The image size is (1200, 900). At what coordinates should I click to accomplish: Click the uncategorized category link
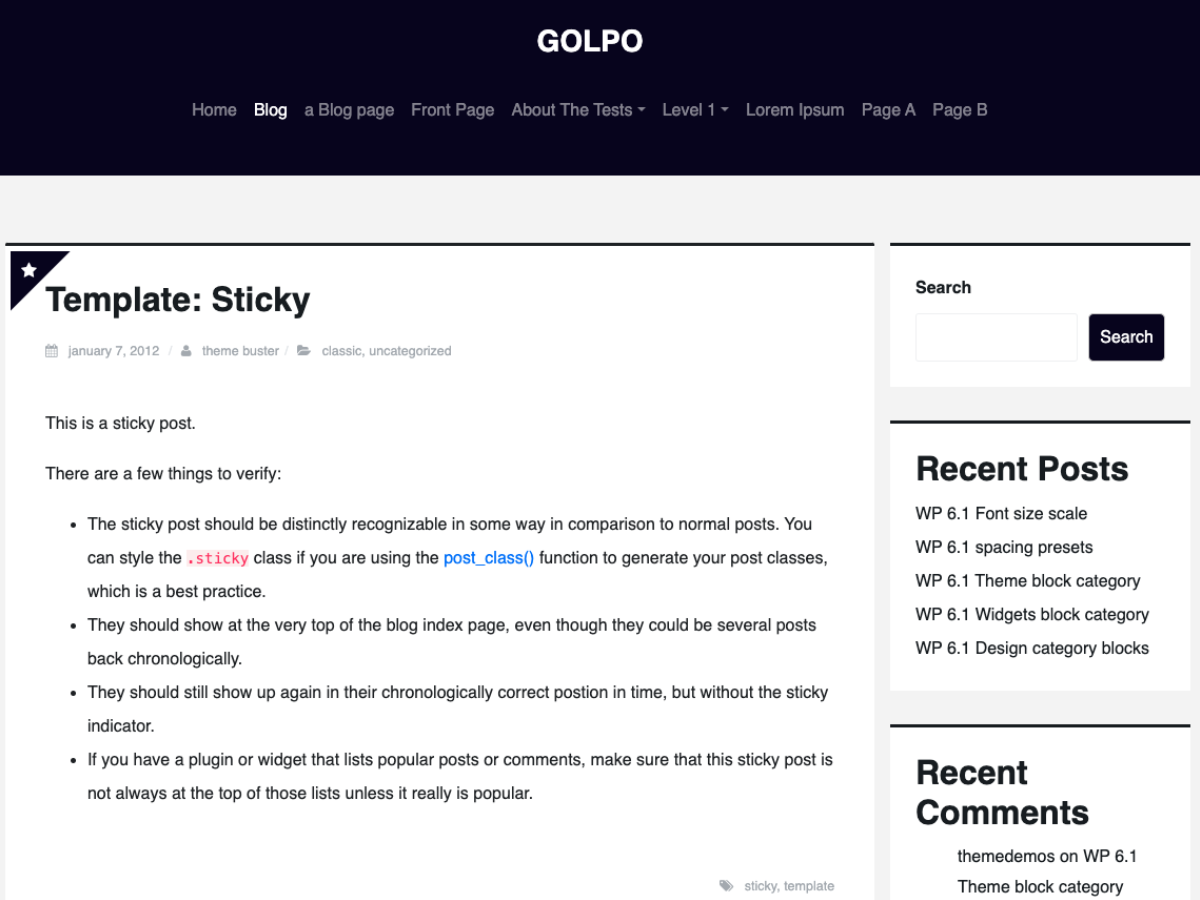[x=410, y=350]
